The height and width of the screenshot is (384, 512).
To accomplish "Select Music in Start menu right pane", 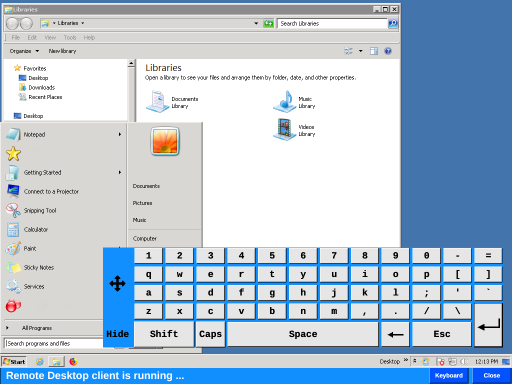I will pos(139,220).
